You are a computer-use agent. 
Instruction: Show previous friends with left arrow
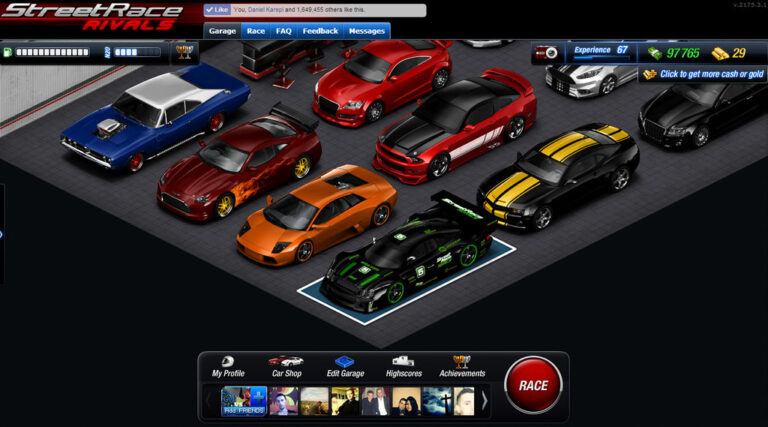pos(209,401)
